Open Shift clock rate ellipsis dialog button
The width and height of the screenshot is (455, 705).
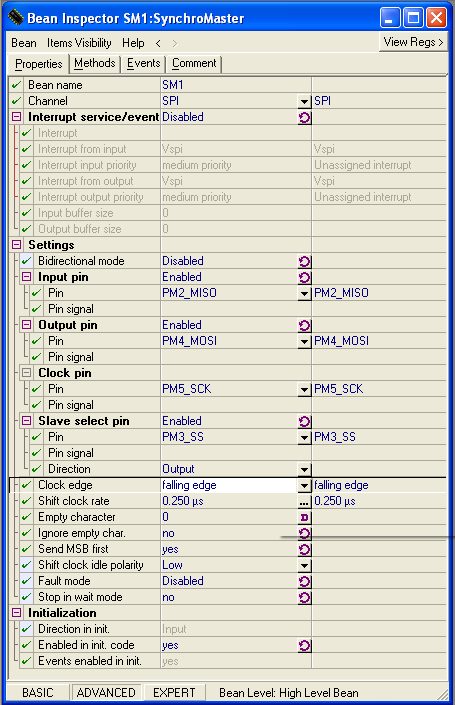pos(304,501)
